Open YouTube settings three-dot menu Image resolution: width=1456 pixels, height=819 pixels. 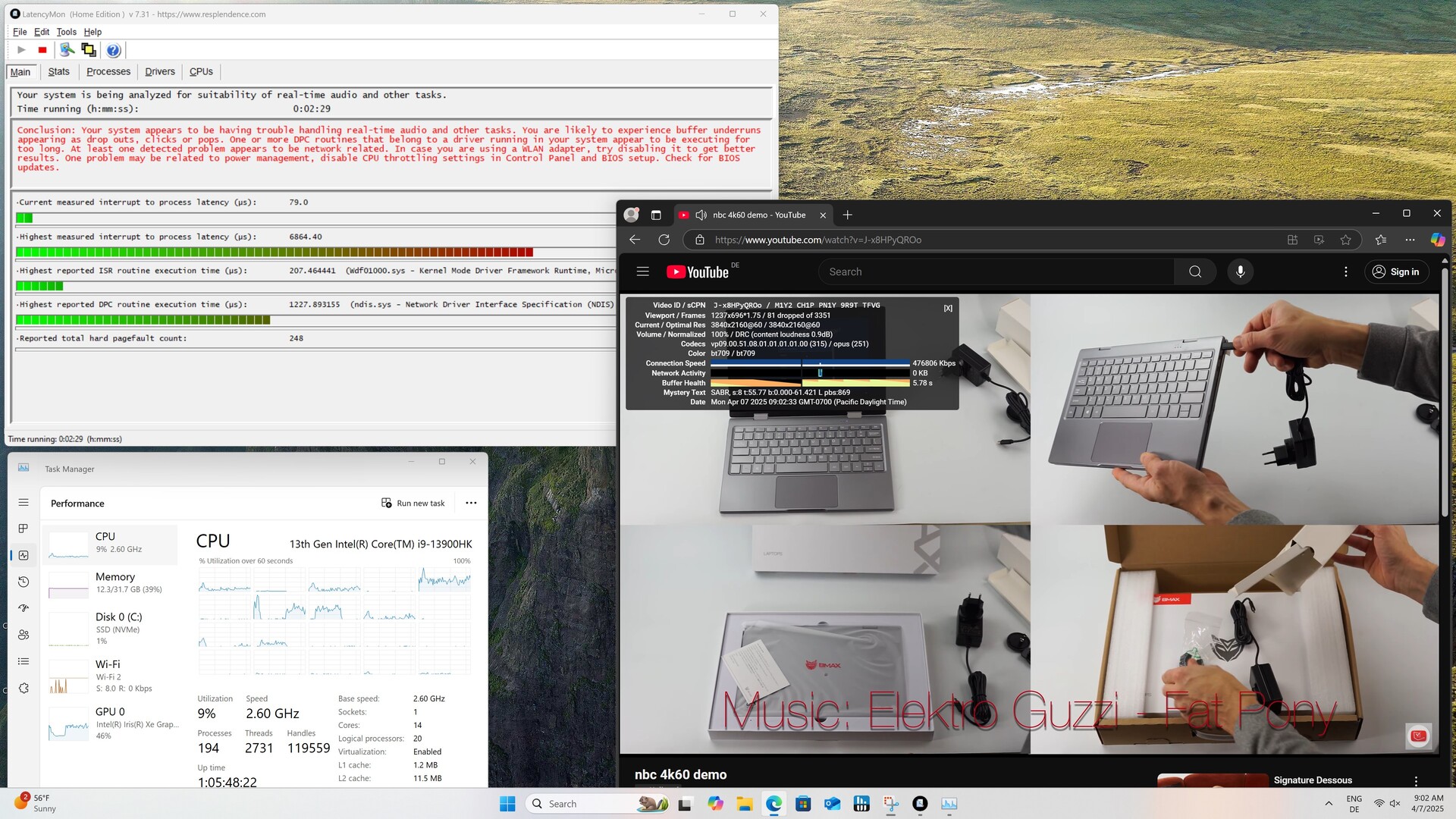(1346, 271)
